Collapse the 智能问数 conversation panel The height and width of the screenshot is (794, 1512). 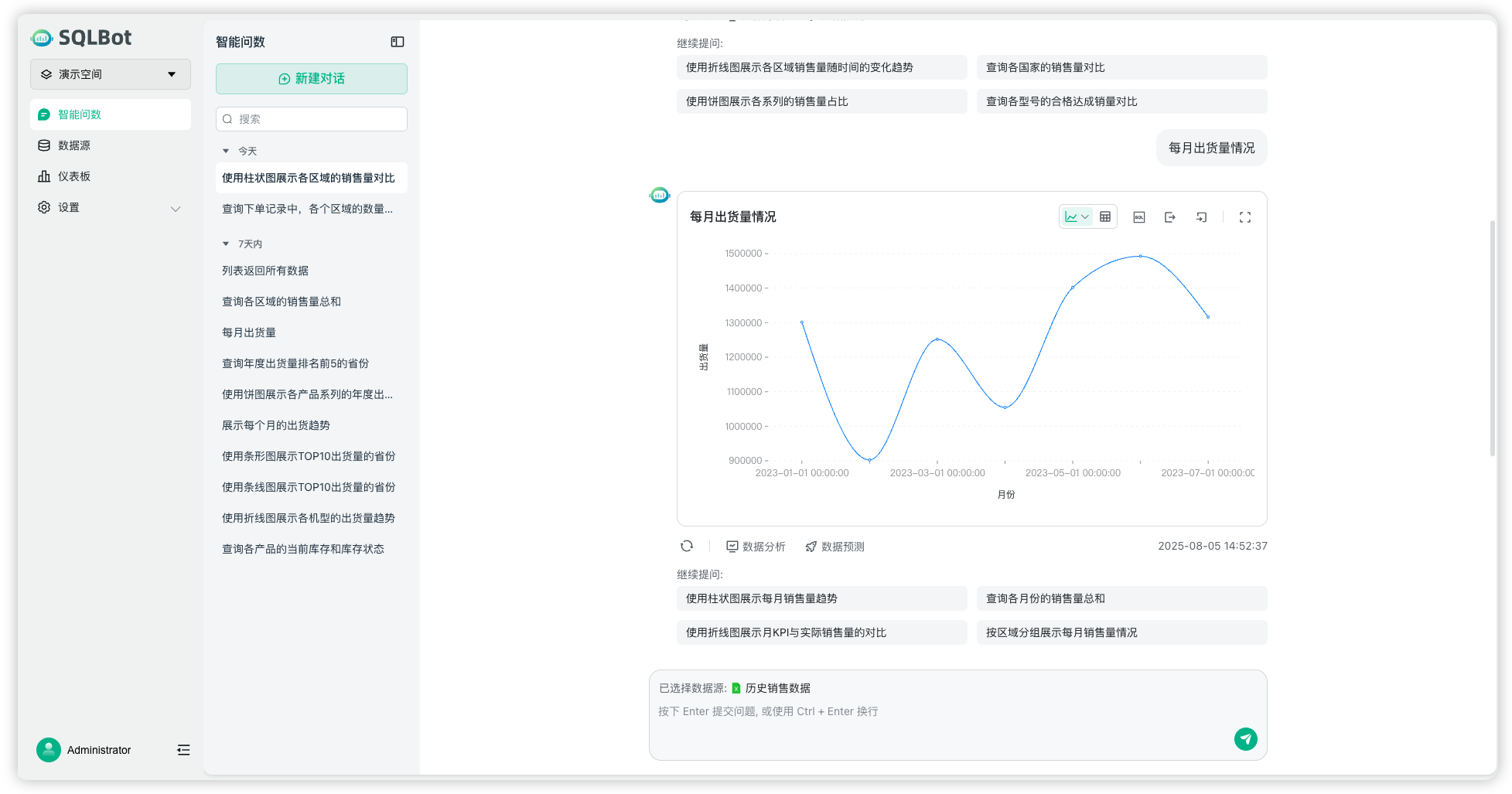pyautogui.click(x=397, y=42)
